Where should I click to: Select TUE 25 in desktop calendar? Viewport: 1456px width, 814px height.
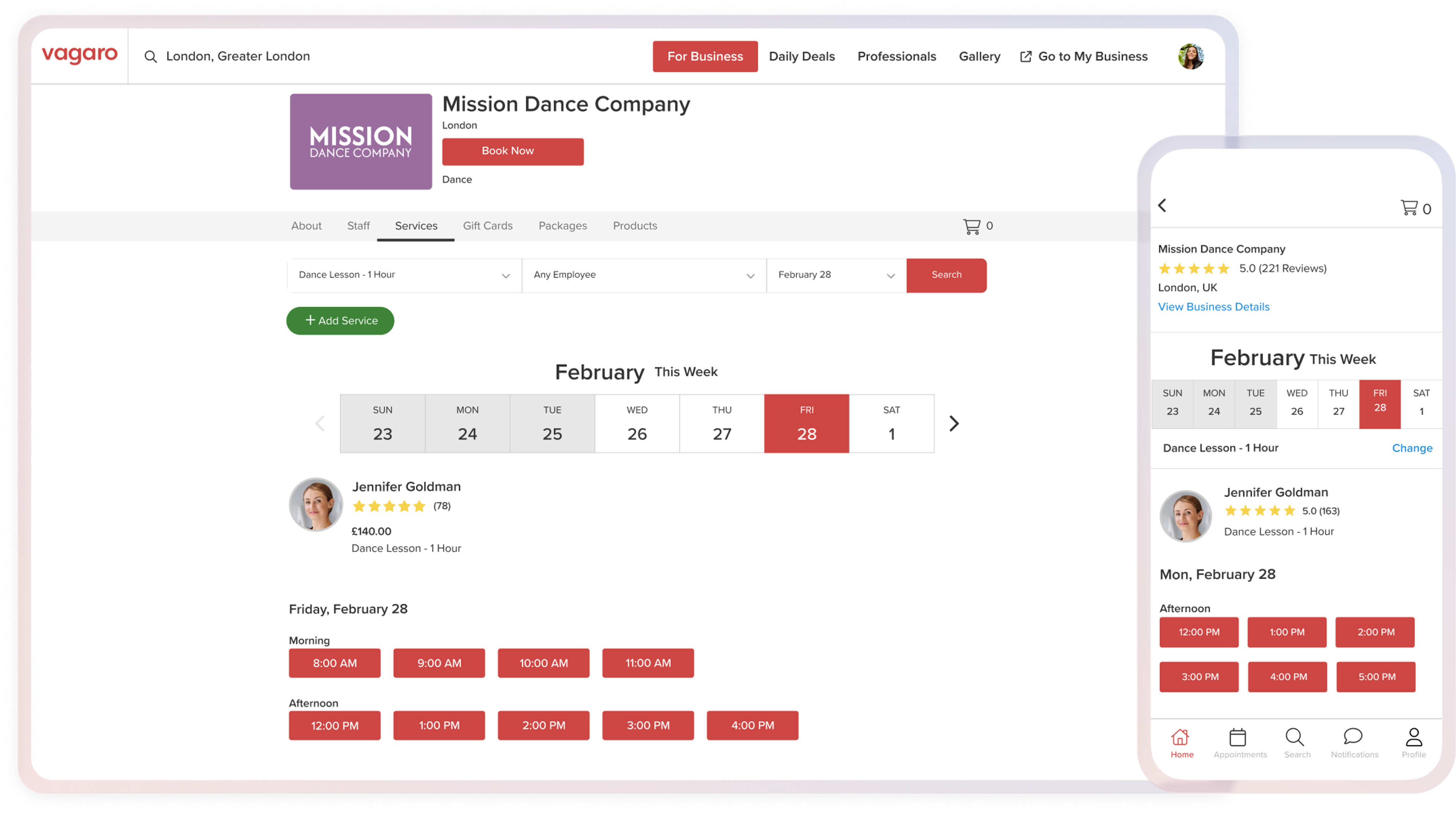(x=552, y=423)
